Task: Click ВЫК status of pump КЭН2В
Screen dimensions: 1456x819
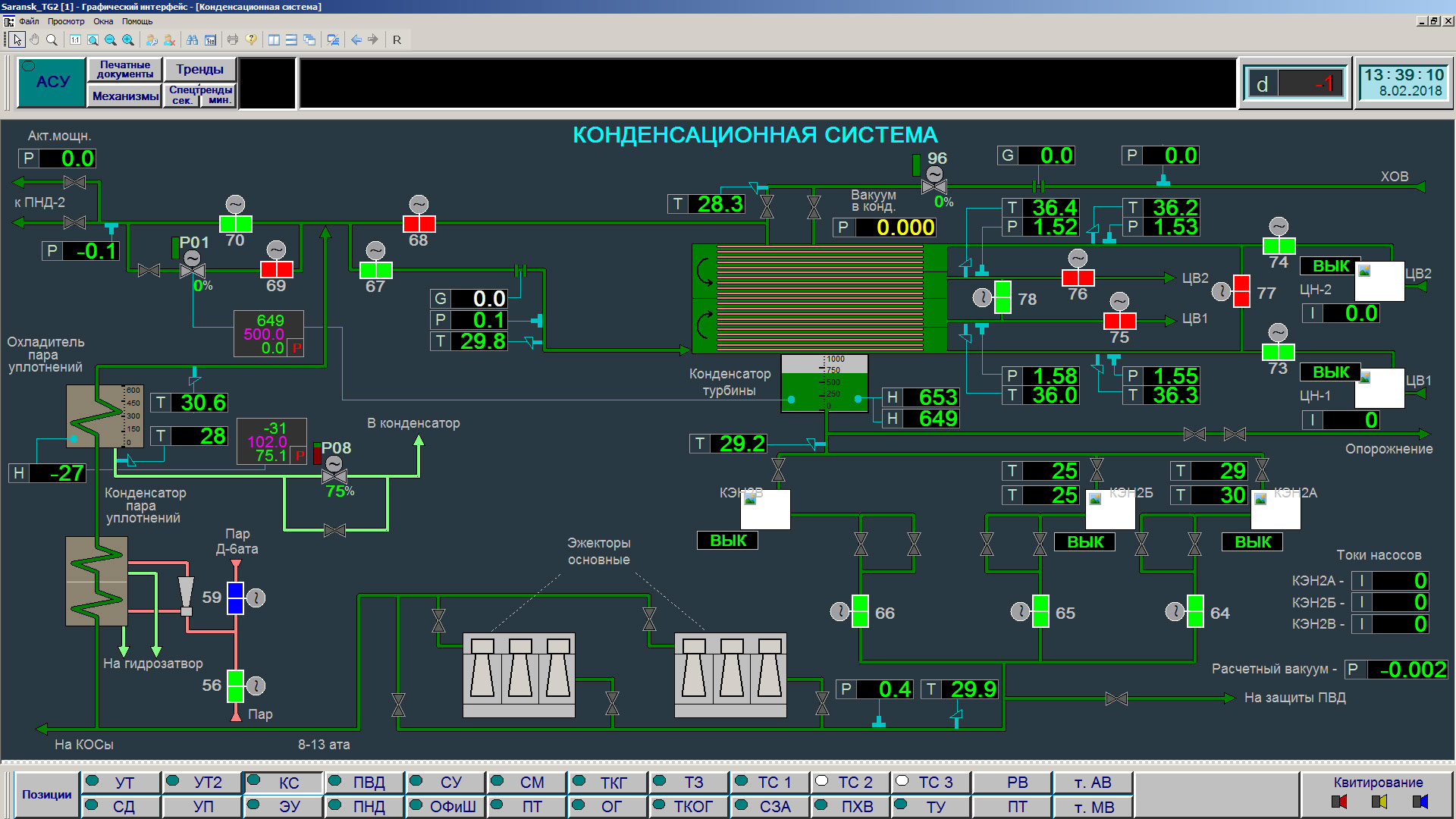Action: (728, 541)
